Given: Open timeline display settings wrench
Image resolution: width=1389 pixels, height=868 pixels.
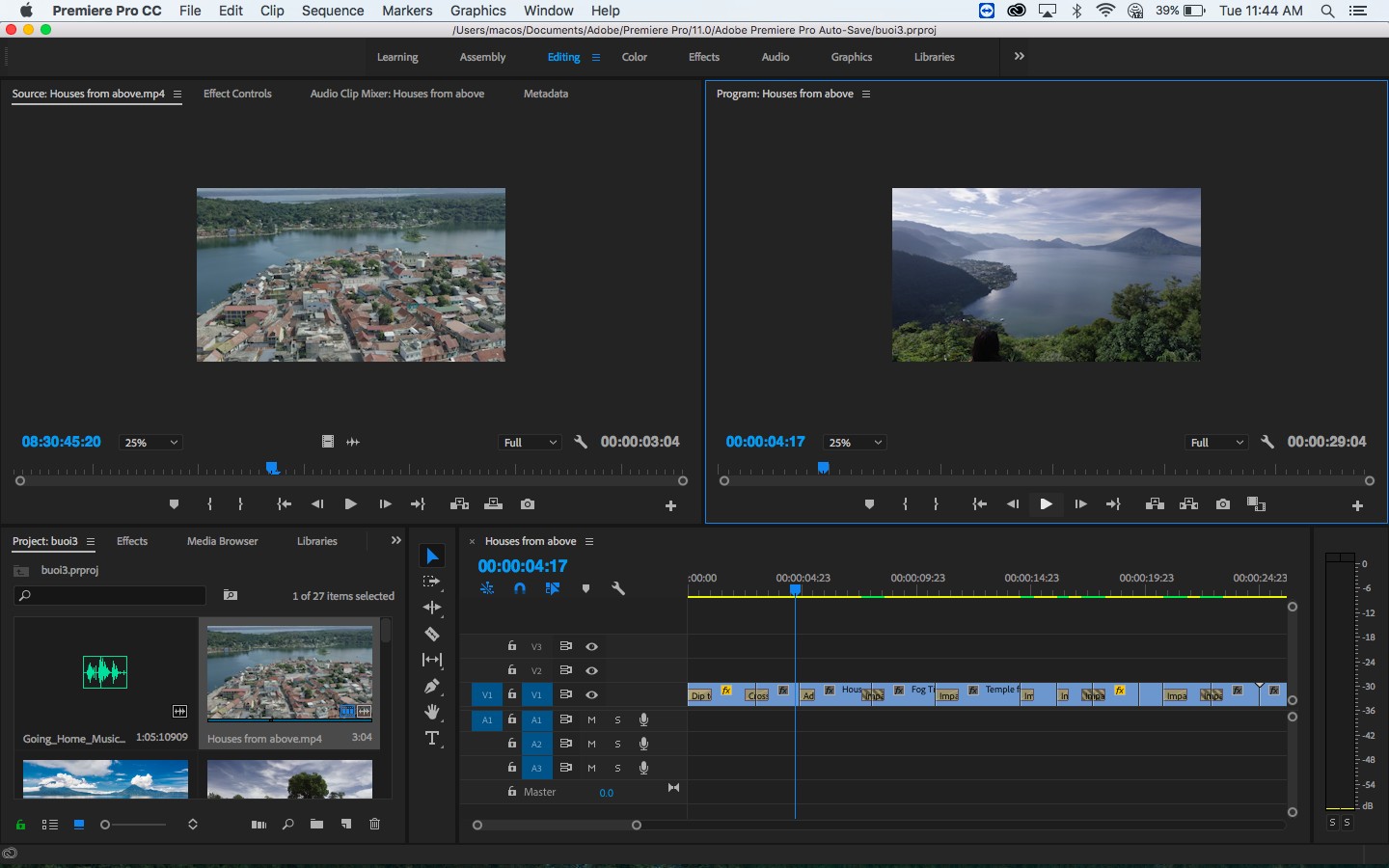Looking at the screenshot, I should [x=618, y=588].
